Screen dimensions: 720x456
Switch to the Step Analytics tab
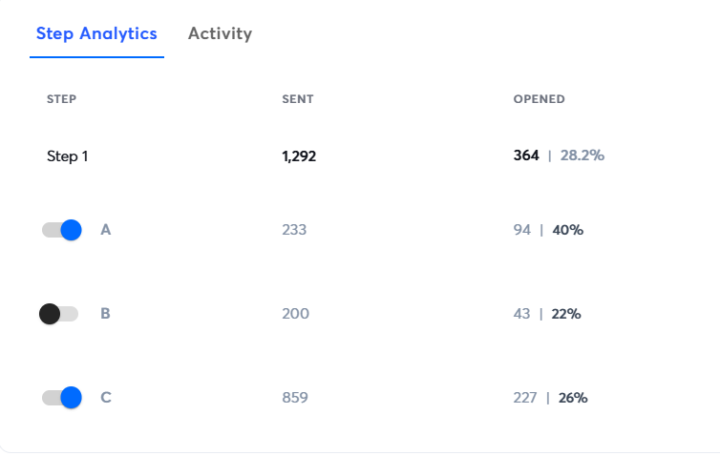click(97, 34)
